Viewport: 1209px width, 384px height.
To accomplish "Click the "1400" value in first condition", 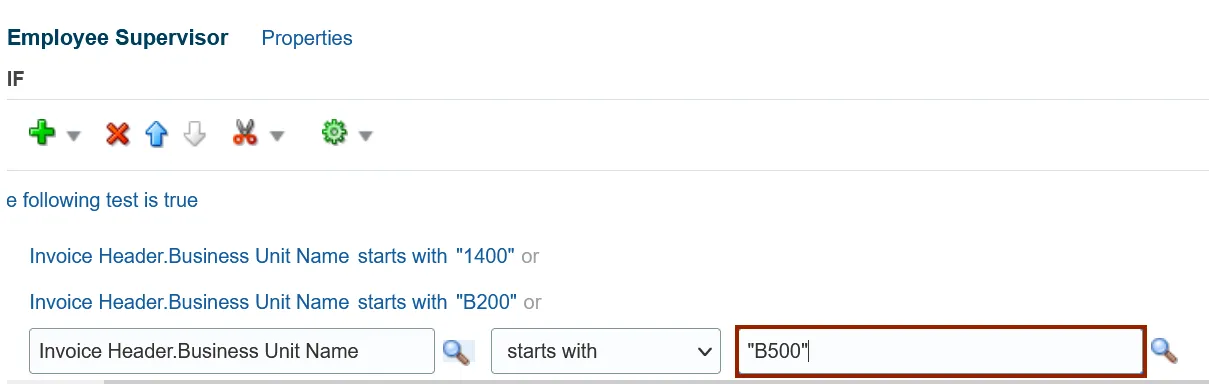I will coord(485,256).
